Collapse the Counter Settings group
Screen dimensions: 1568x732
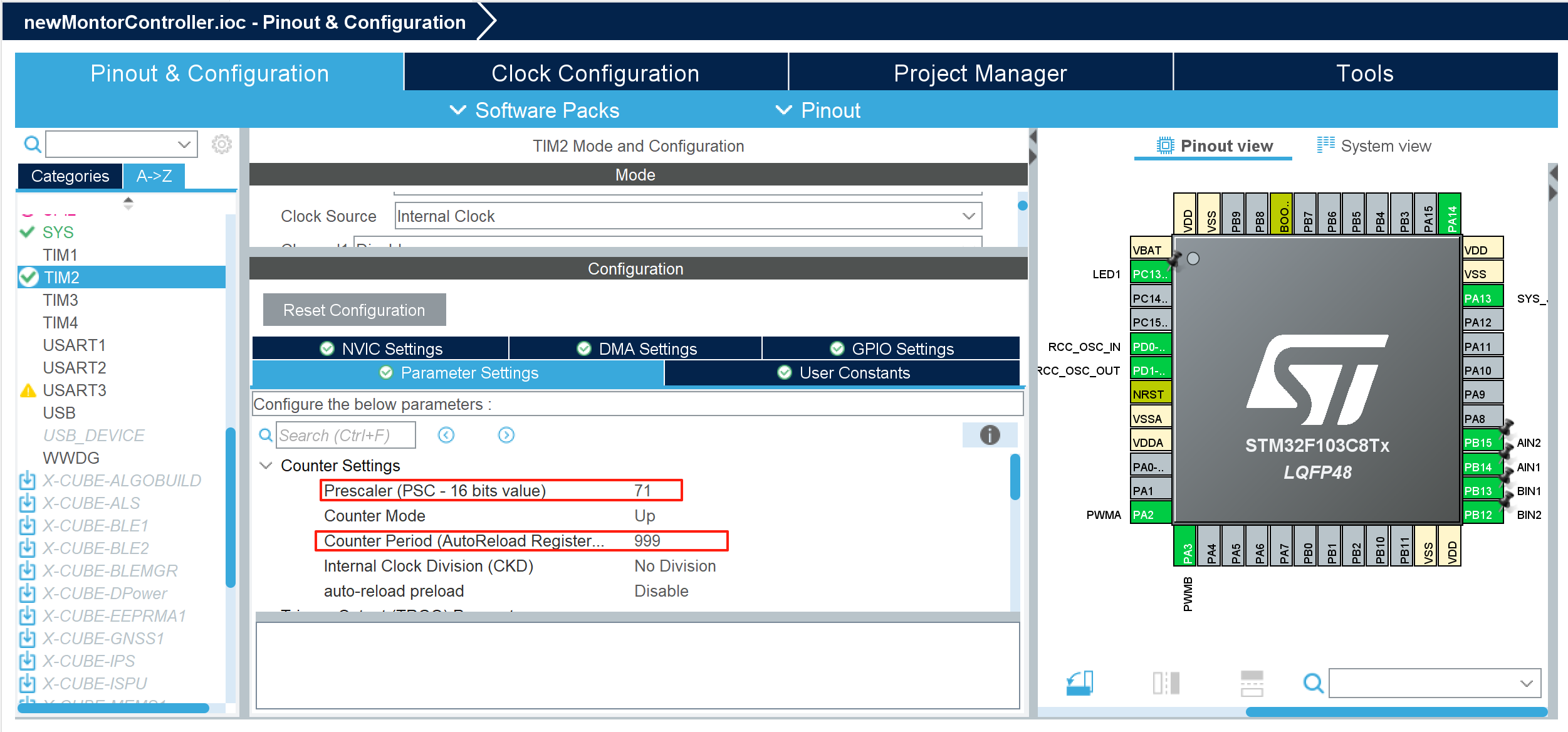[x=266, y=466]
